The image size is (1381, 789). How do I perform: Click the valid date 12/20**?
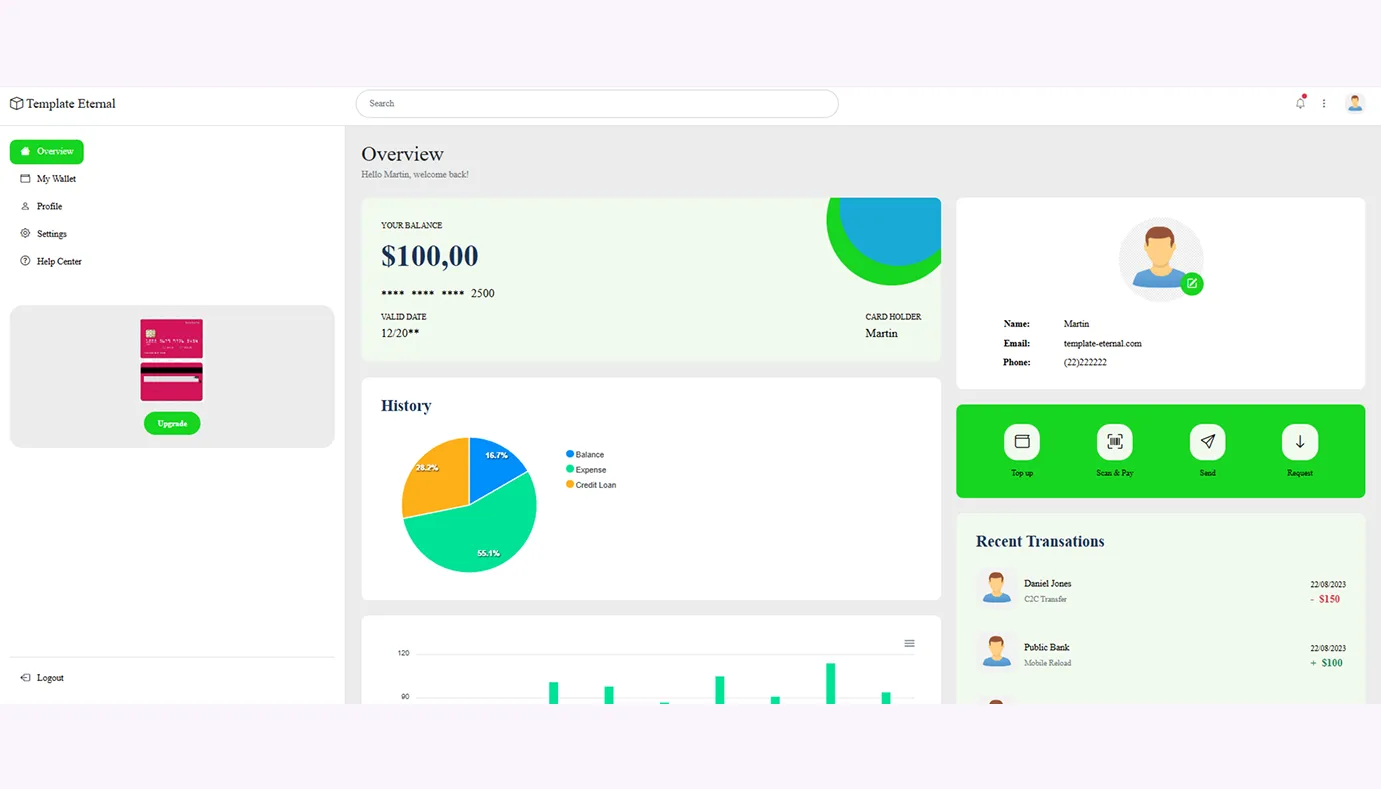coord(400,334)
